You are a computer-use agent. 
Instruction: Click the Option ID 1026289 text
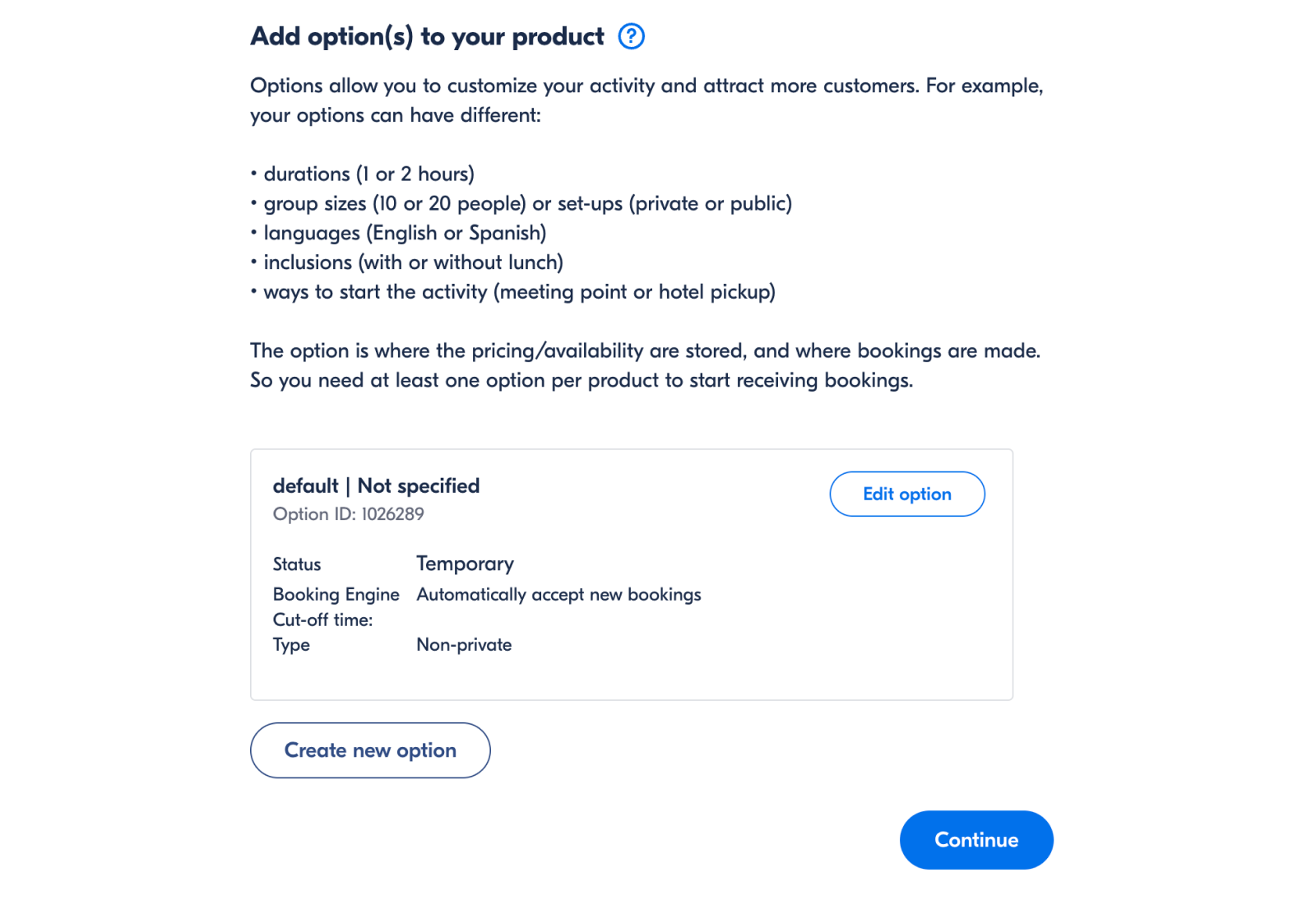(x=349, y=513)
